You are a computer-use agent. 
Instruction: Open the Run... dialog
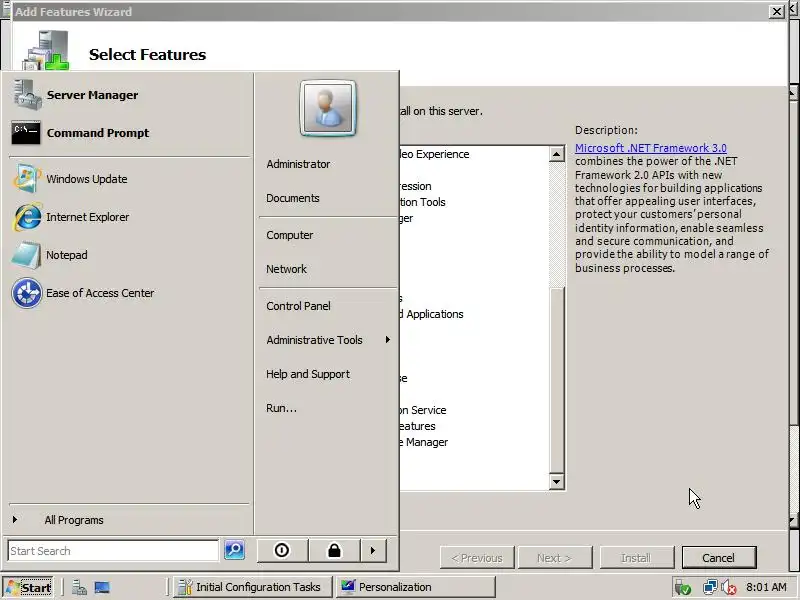(281, 408)
